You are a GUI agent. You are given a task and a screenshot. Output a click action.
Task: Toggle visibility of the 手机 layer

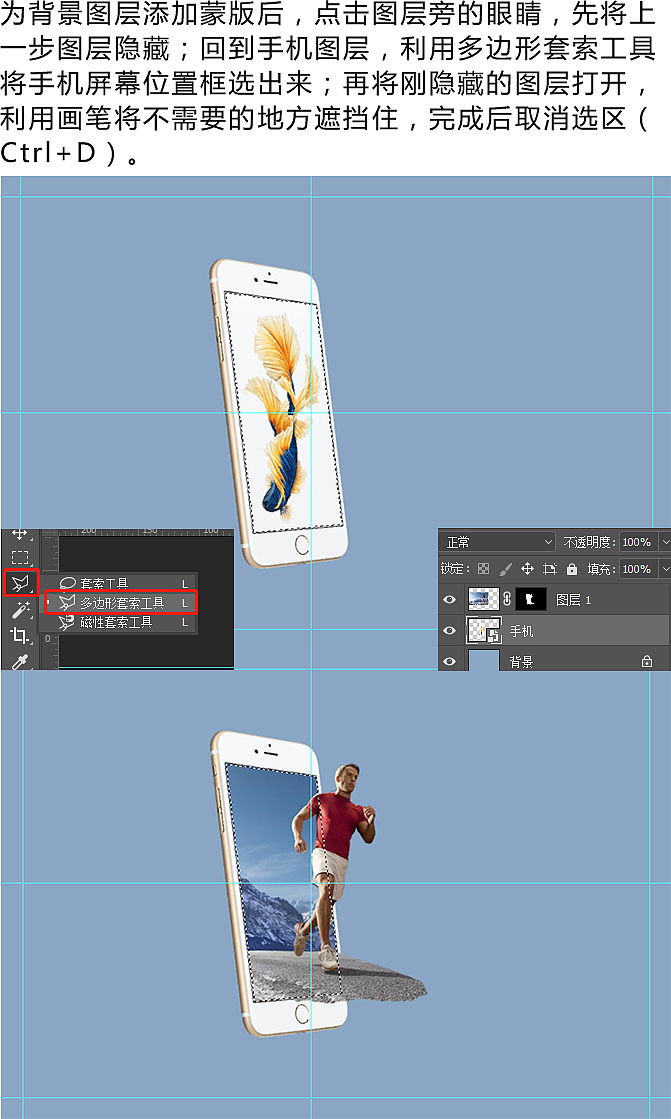450,631
